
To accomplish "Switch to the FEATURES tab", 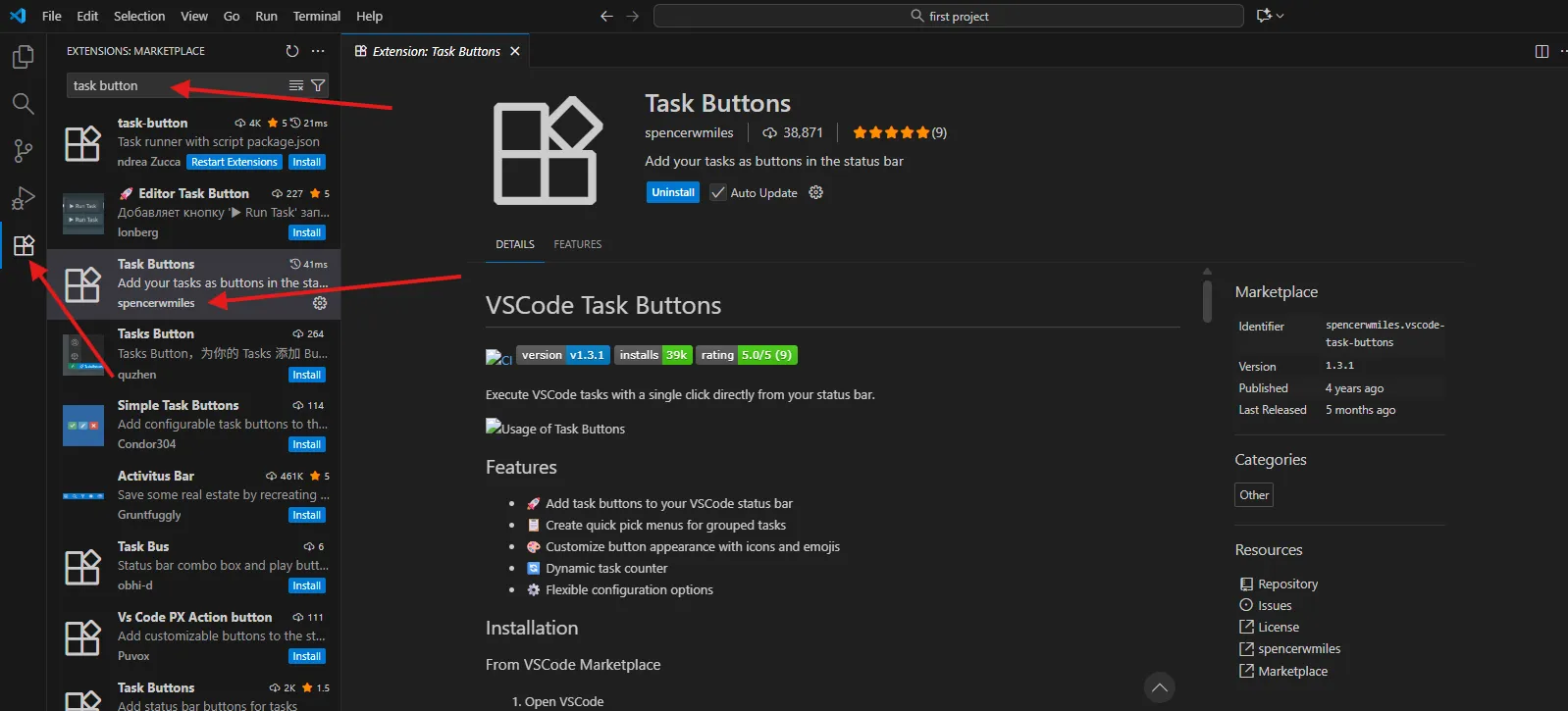I will (x=577, y=244).
